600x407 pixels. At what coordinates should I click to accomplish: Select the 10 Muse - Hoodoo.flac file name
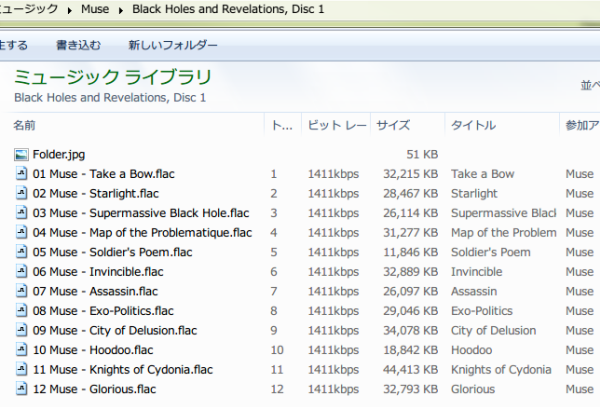coord(92,350)
